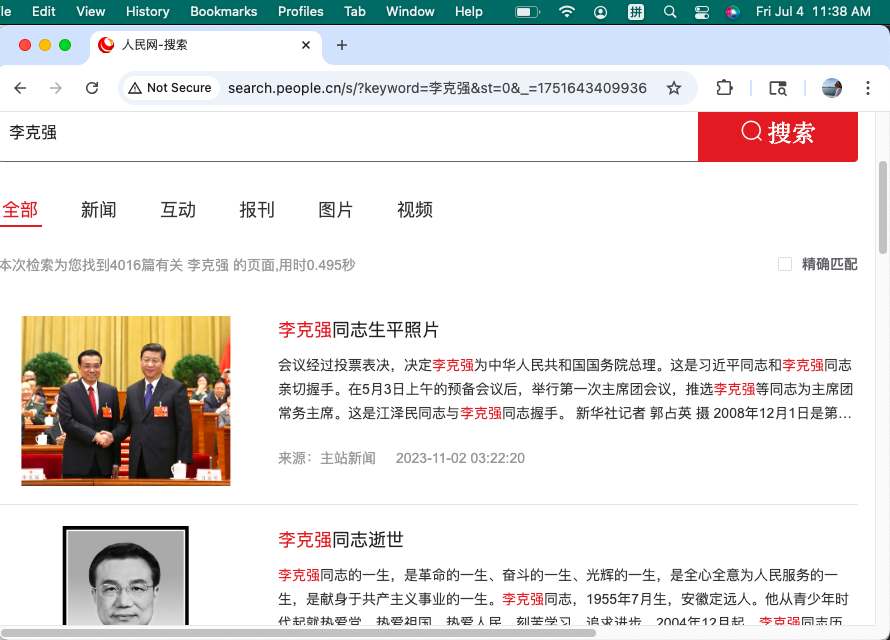
Task: Reload the page with refresh icon
Action: 92,88
